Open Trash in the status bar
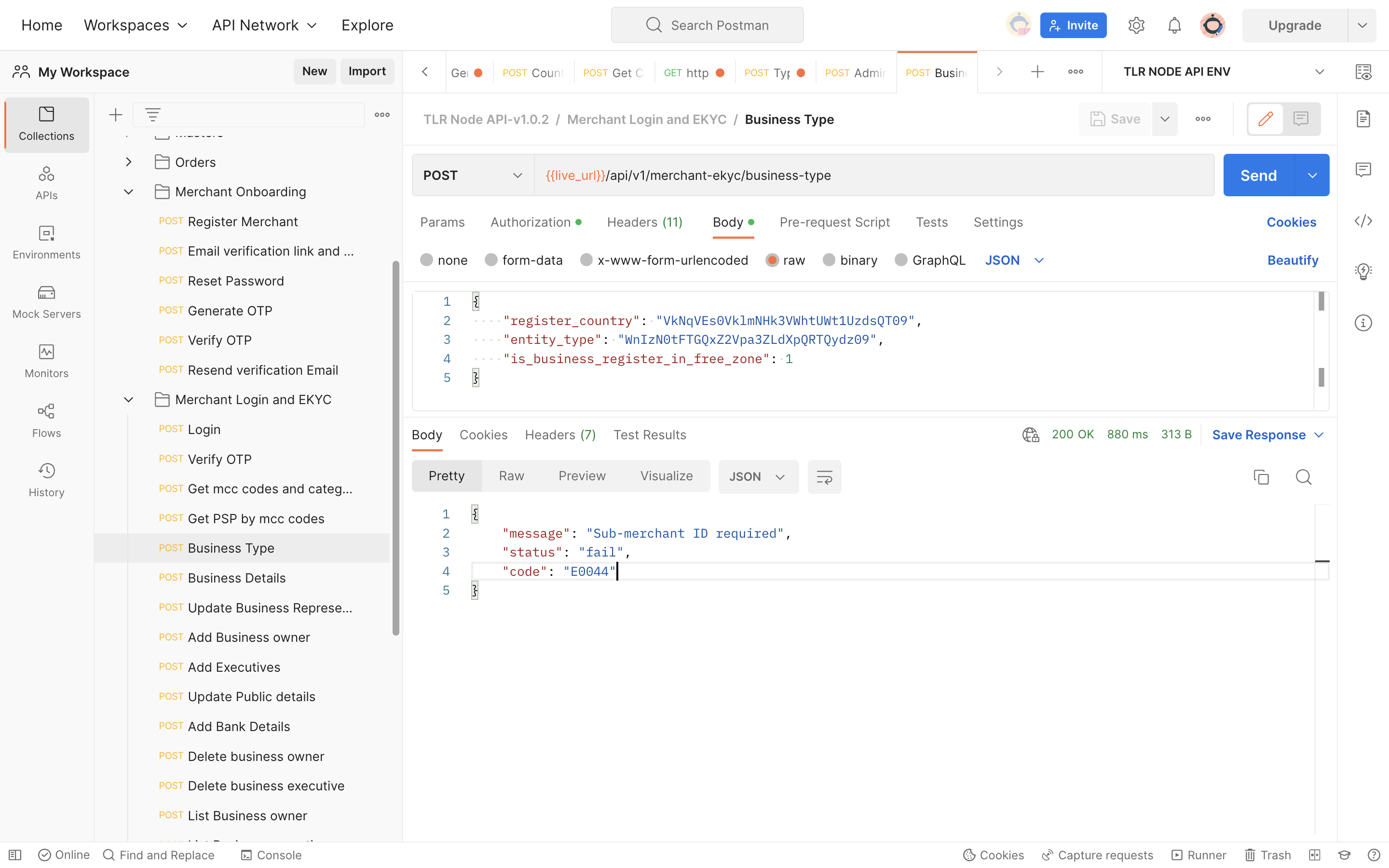 pos(1268,855)
